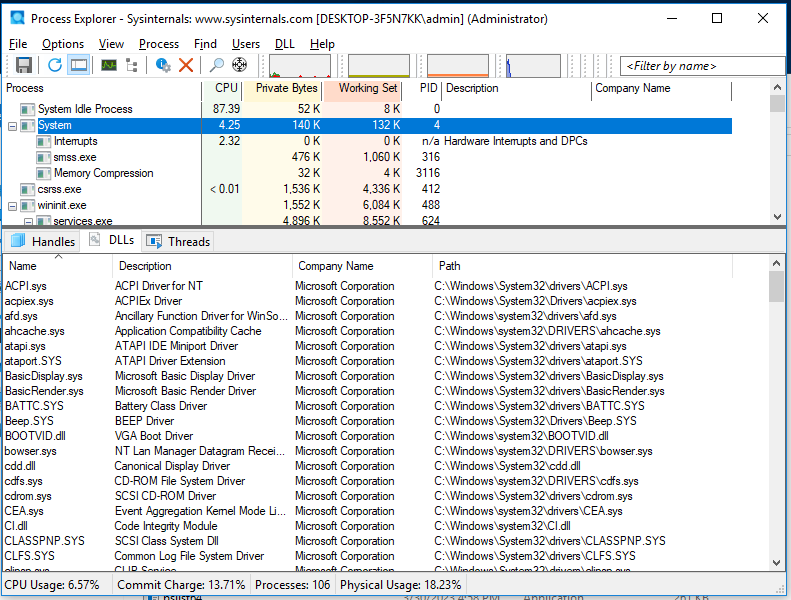Image resolution: width=791 pixels, height=600 pixels.
Task: Click the red Kill Process icon
Action: click(186, 65)
